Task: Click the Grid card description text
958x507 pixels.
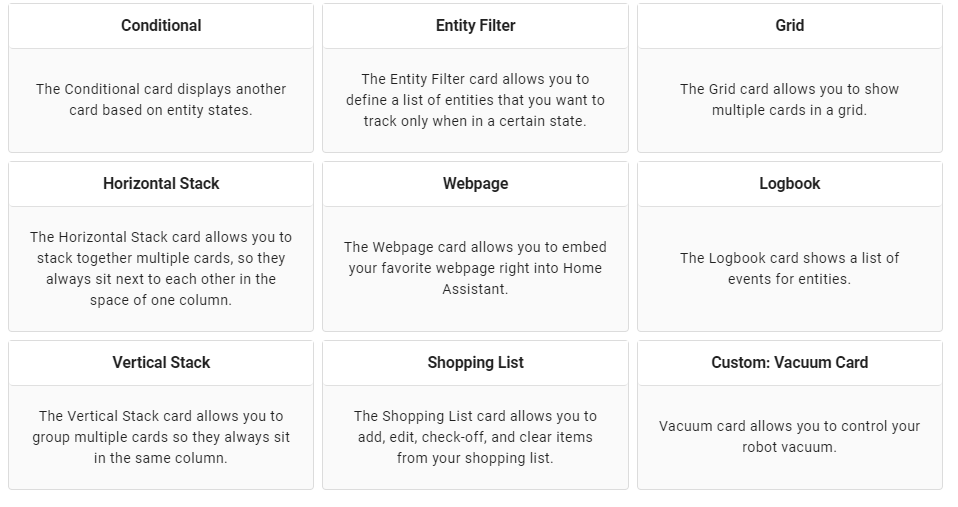Action: (x=789, y=100)
